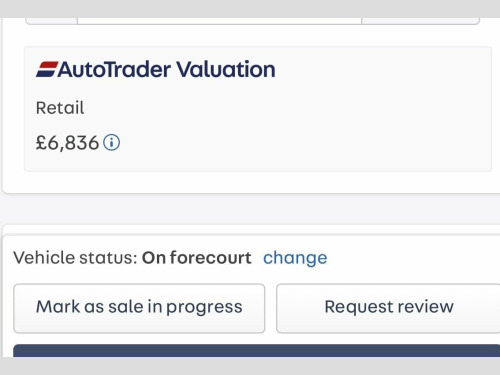Focus the wide middle field segment at top
Screen dimensions: 500x375
click(x=220, y=21)
